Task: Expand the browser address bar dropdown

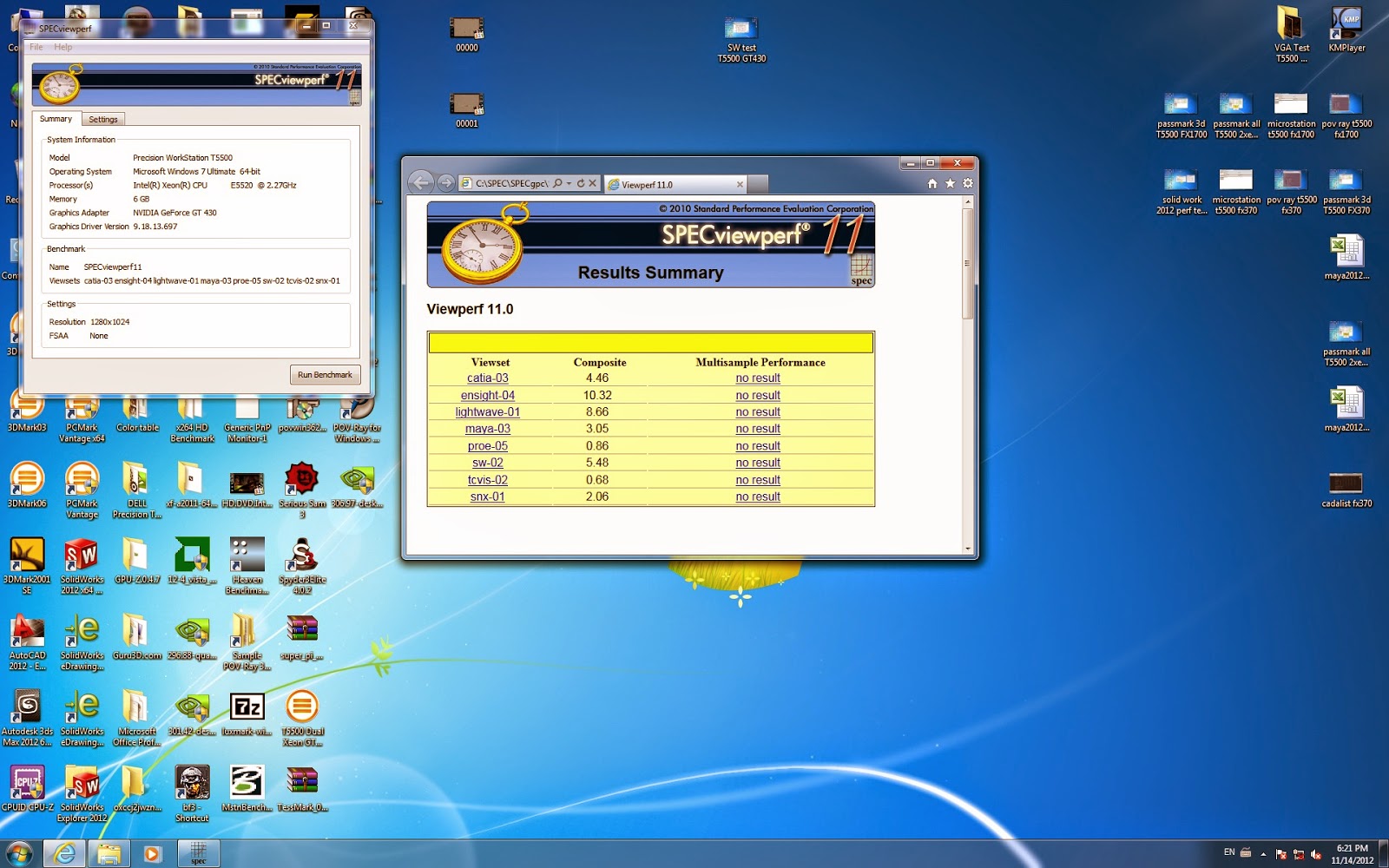Action: [x=569, y=183]
